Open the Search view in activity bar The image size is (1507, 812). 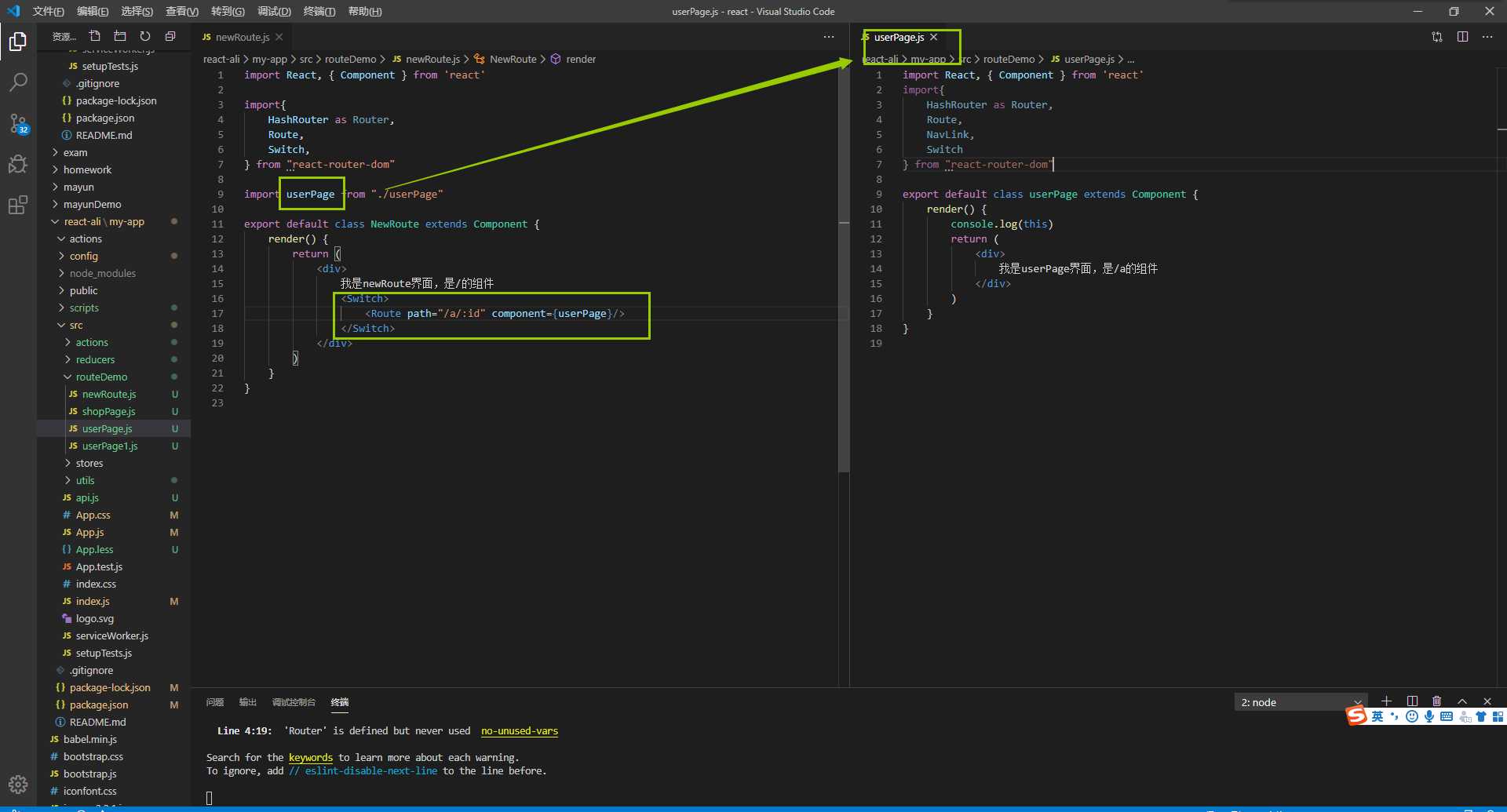tap(18, 82)
